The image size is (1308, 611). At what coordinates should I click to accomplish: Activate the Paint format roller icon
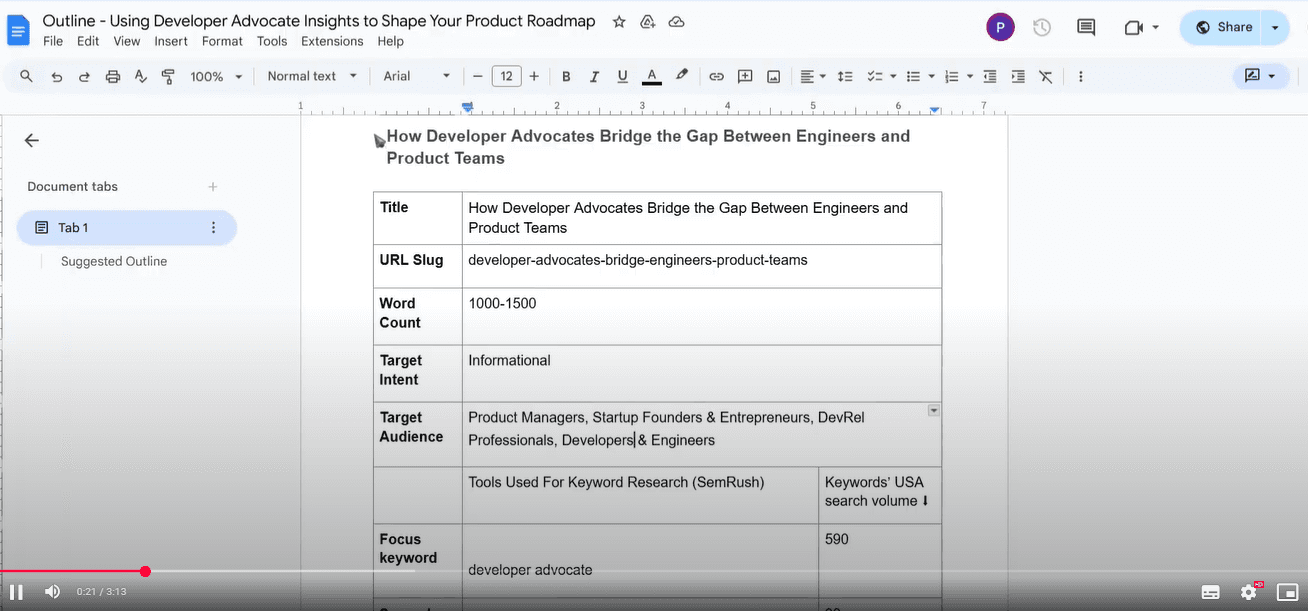point(168,76)
